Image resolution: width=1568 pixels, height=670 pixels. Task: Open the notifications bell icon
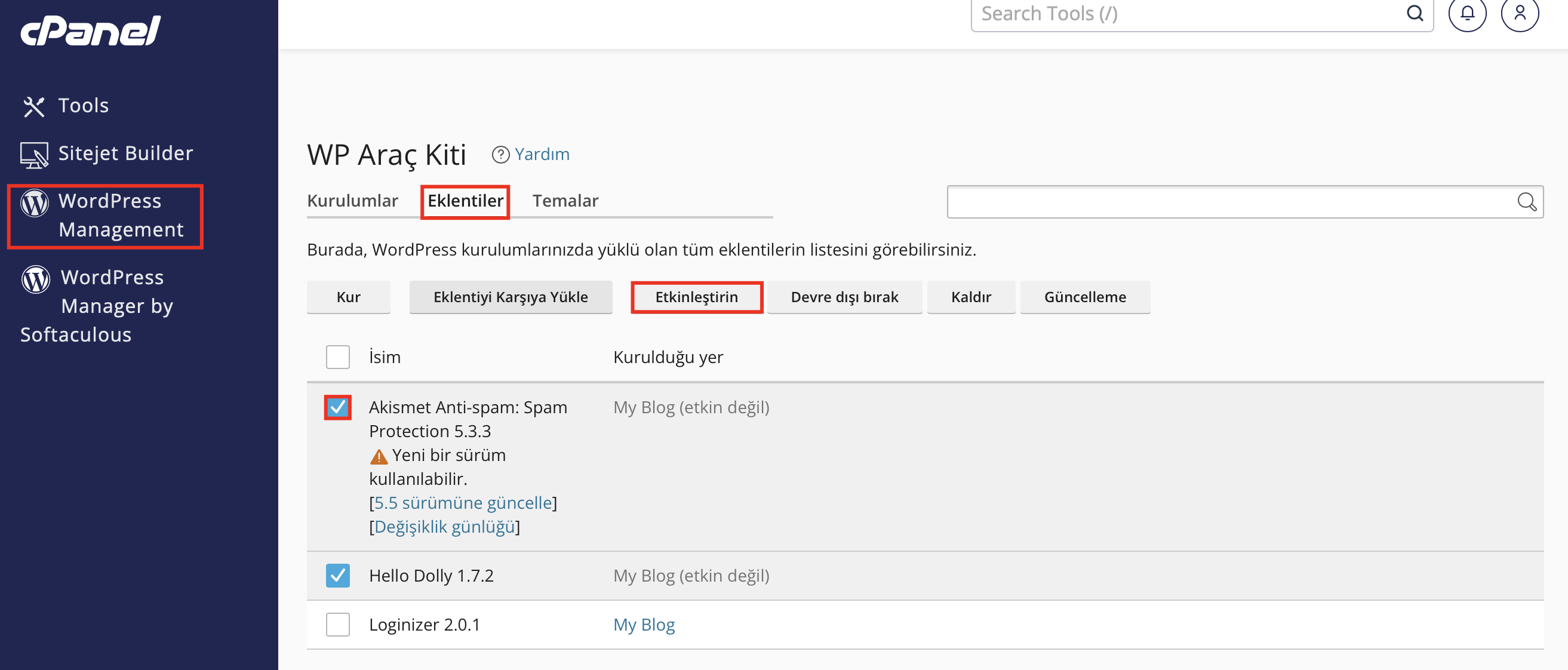coord(1467,13)
